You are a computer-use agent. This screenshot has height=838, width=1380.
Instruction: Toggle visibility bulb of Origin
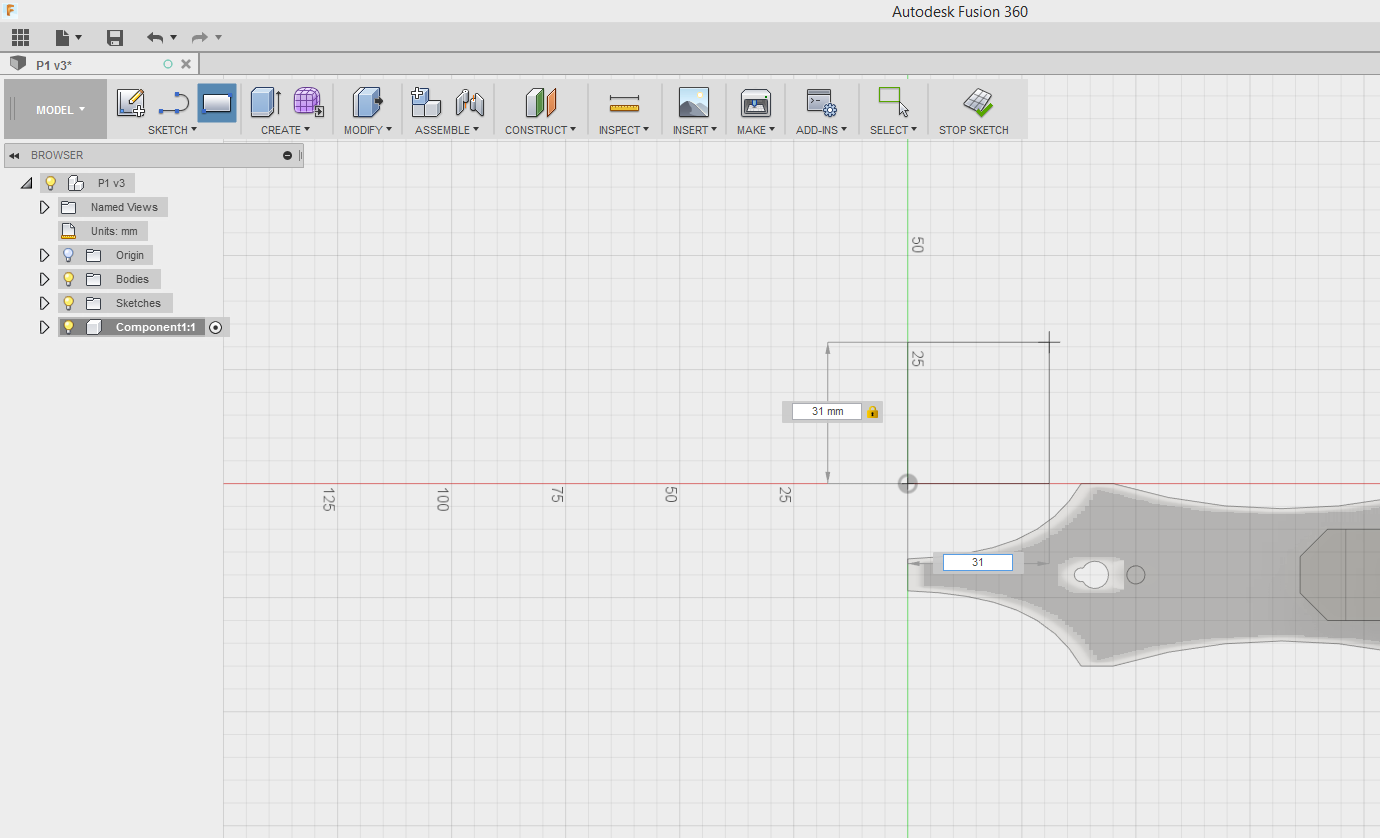[x=69, y=255]
